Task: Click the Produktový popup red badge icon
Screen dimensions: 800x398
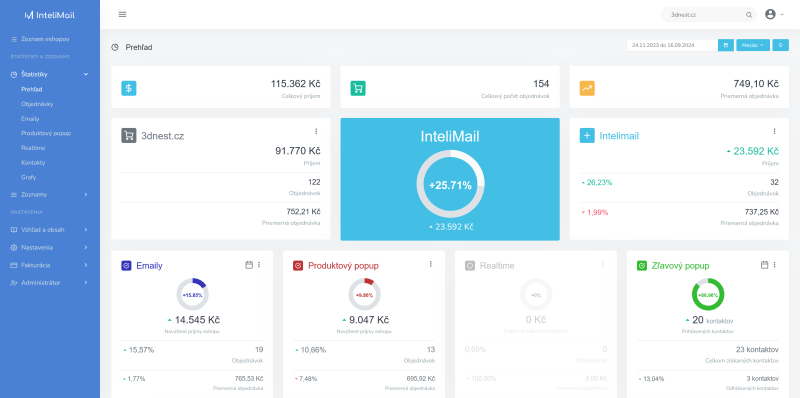Action: point(298,266)
